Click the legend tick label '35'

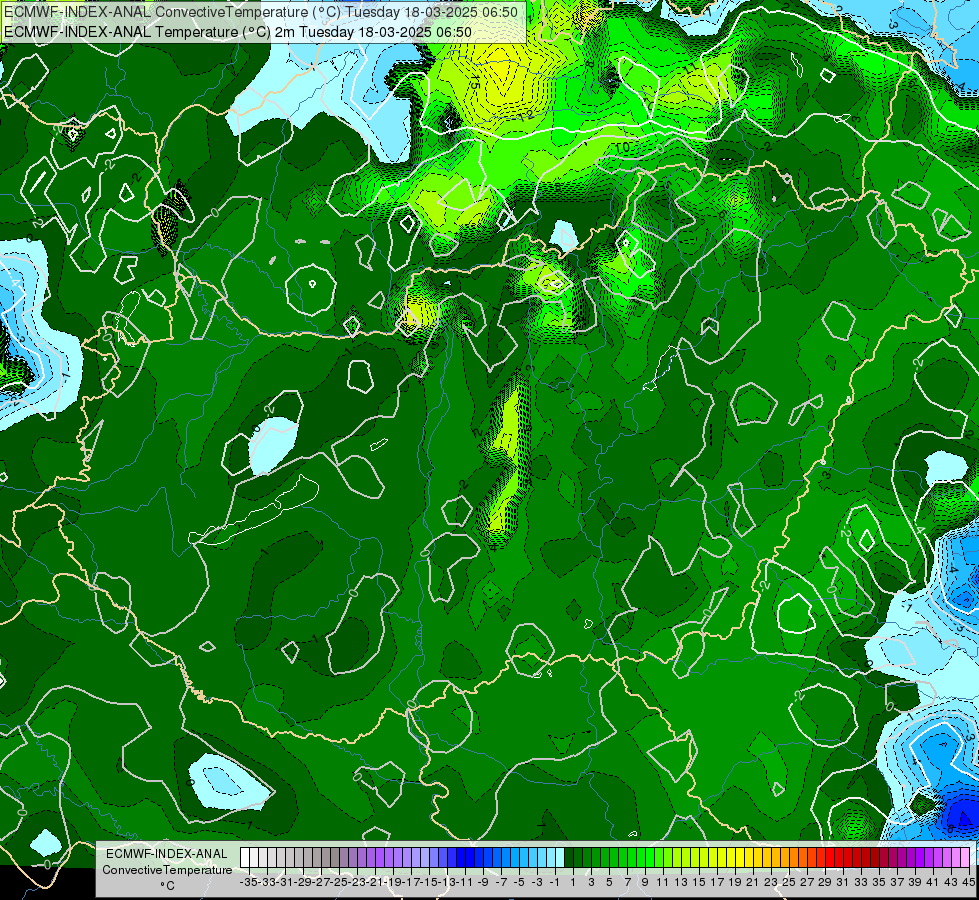pyautogui.click(x=879, y=882)
